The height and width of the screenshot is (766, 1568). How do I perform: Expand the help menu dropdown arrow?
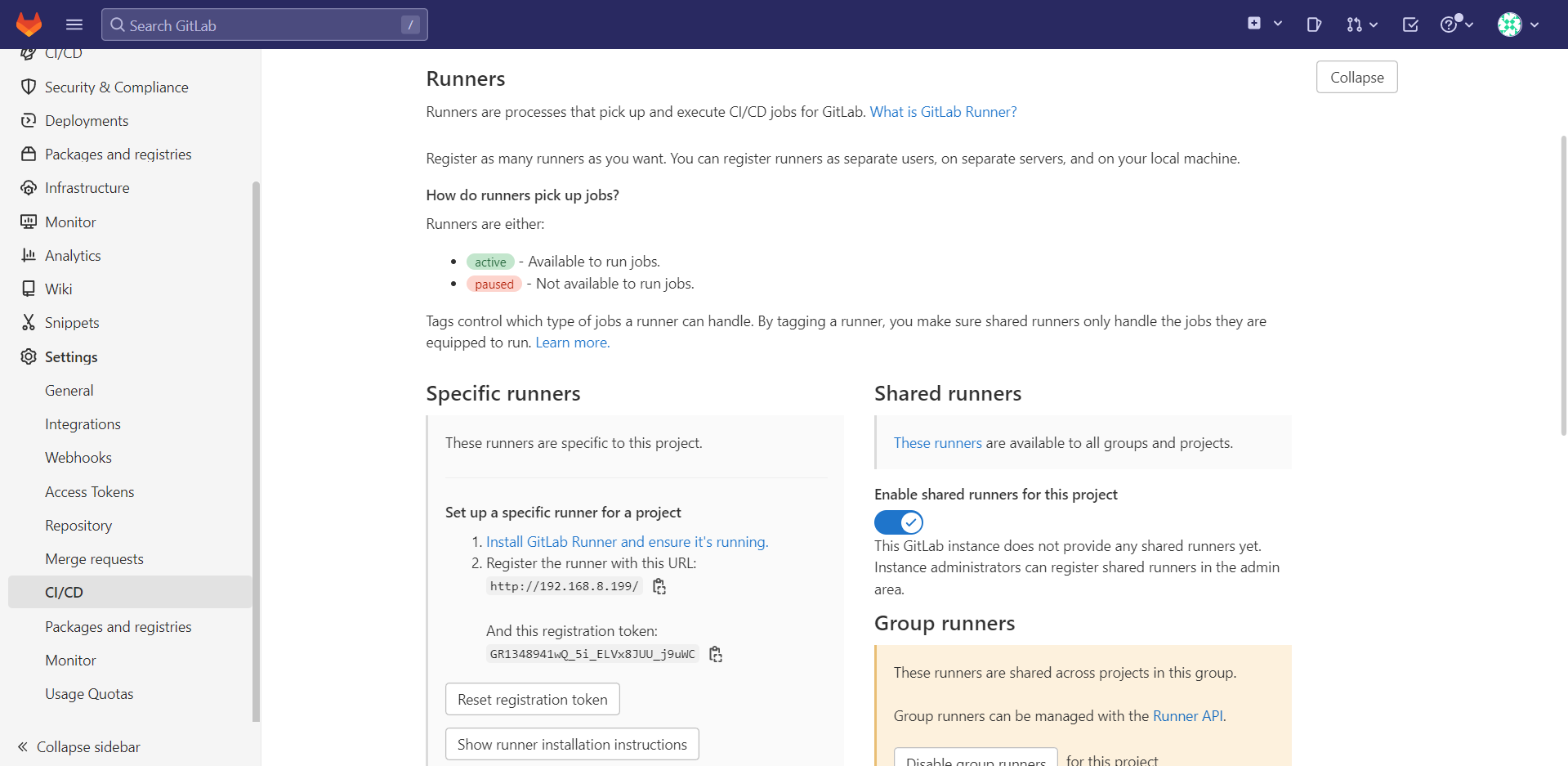1469,25
